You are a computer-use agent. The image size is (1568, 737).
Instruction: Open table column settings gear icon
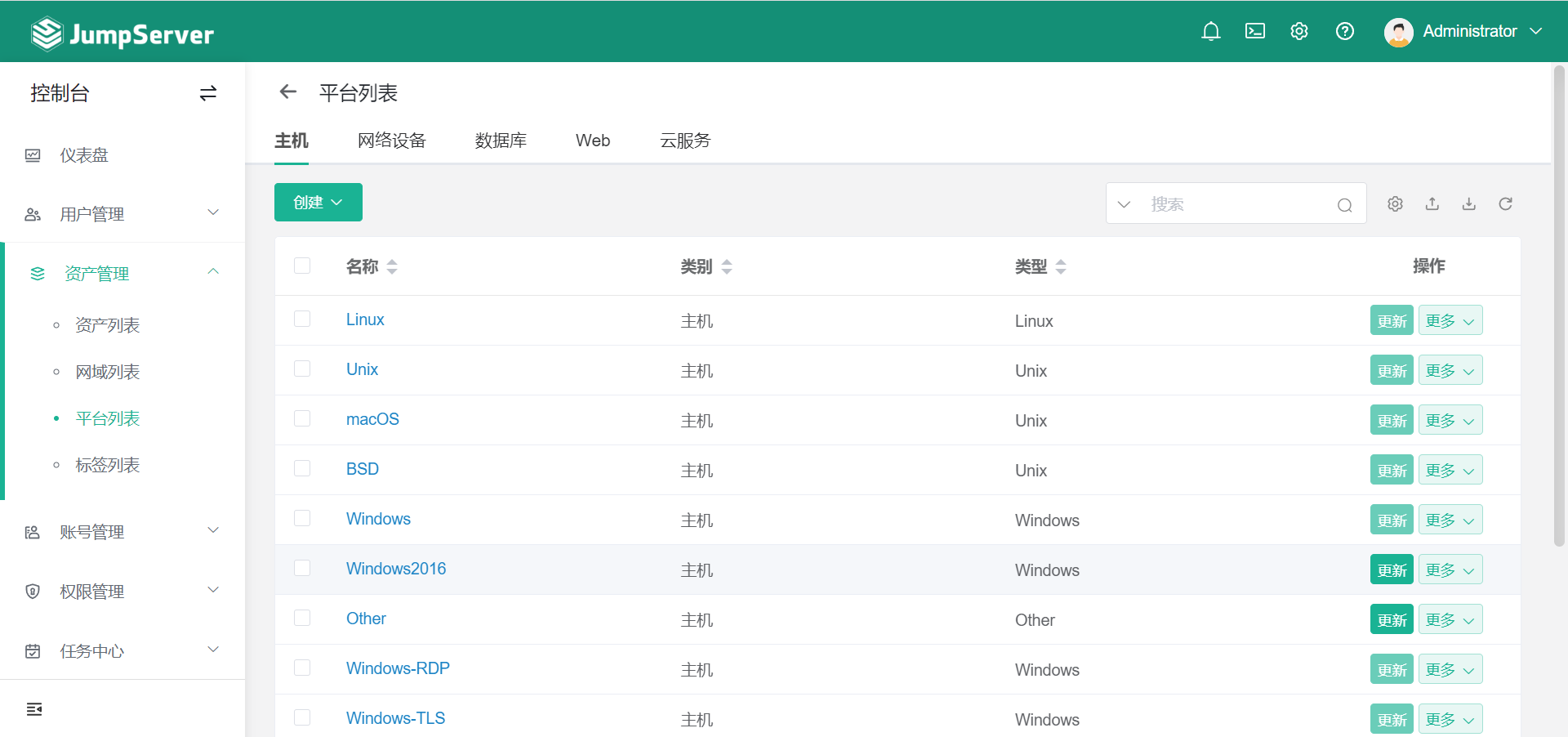pos(1395,203)
